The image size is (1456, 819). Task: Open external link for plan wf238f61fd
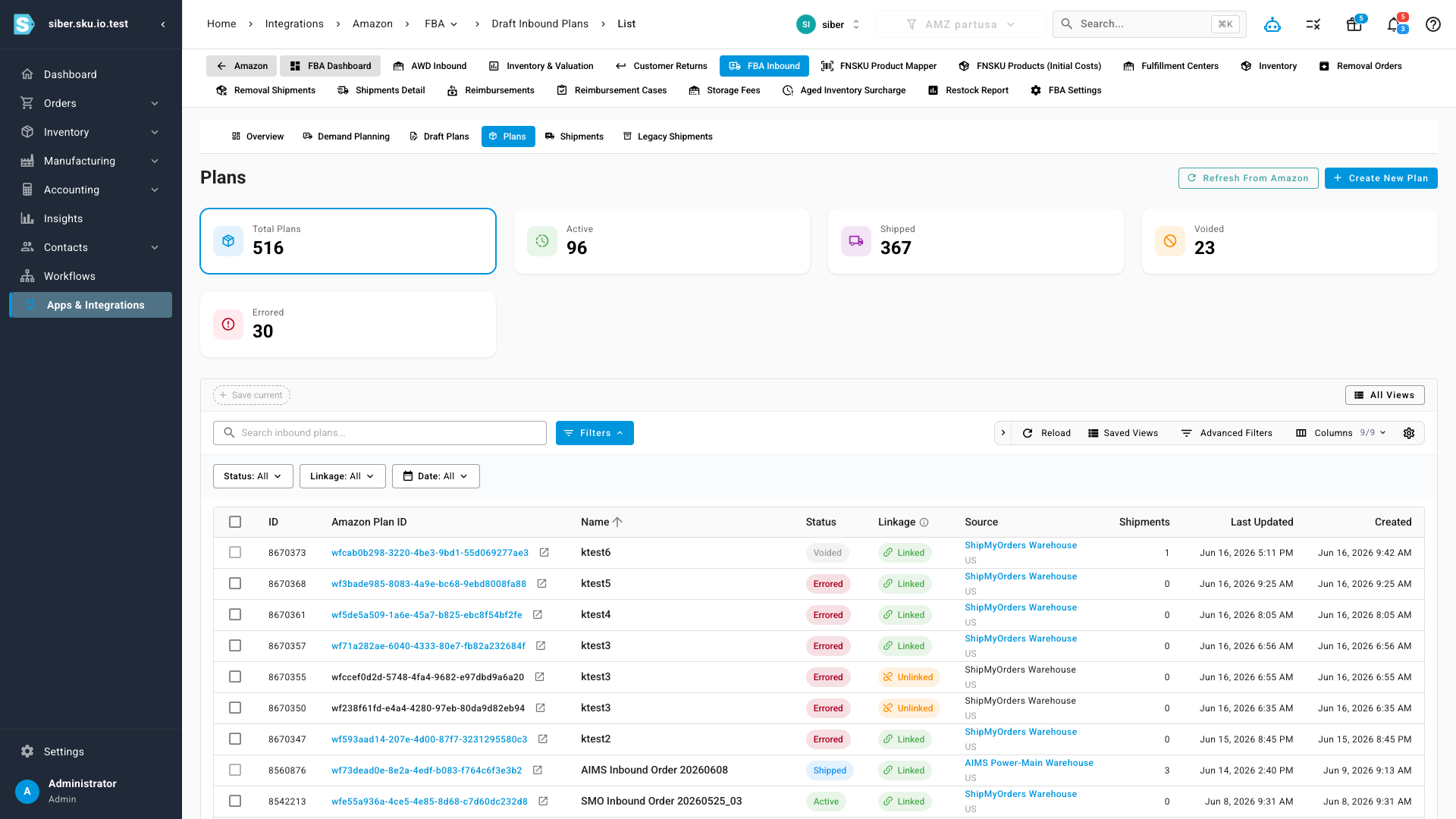click(540, 708)
